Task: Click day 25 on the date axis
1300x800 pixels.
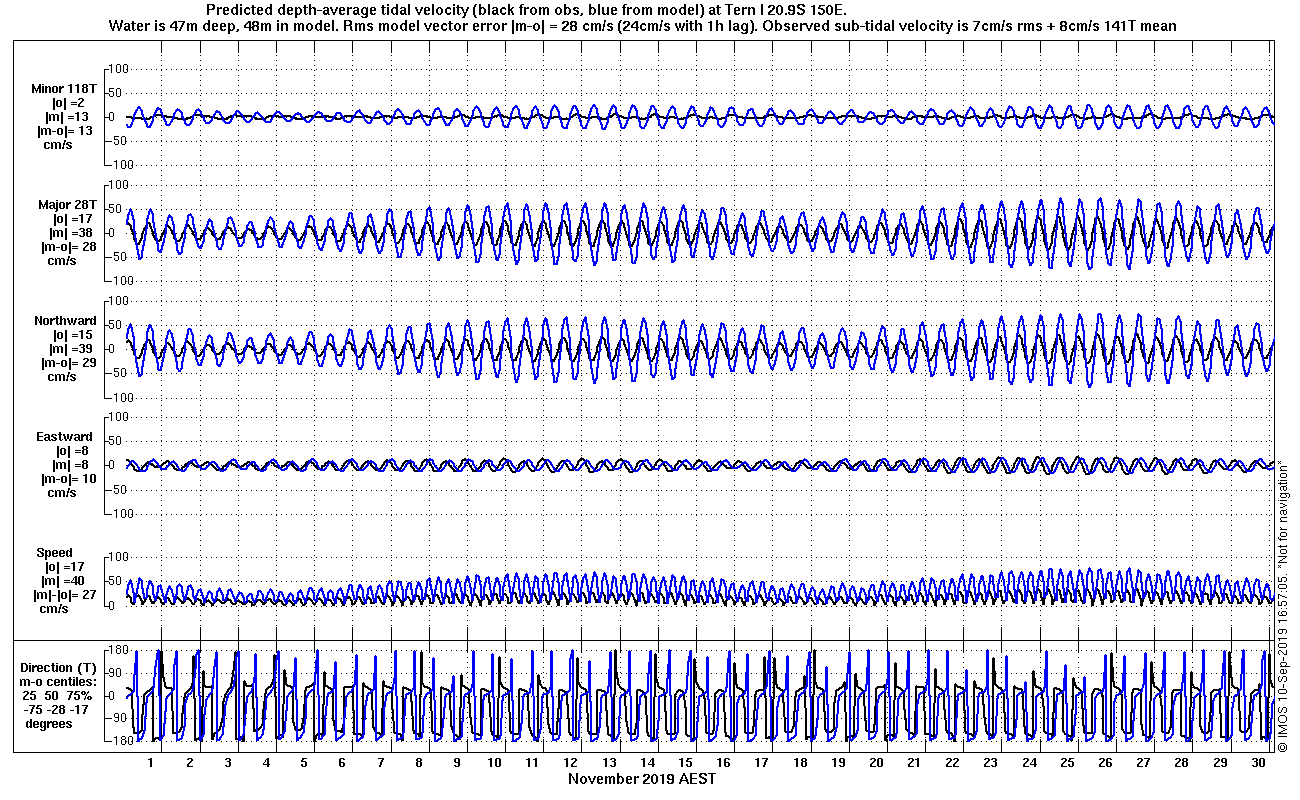Action: coord(1067,763)
